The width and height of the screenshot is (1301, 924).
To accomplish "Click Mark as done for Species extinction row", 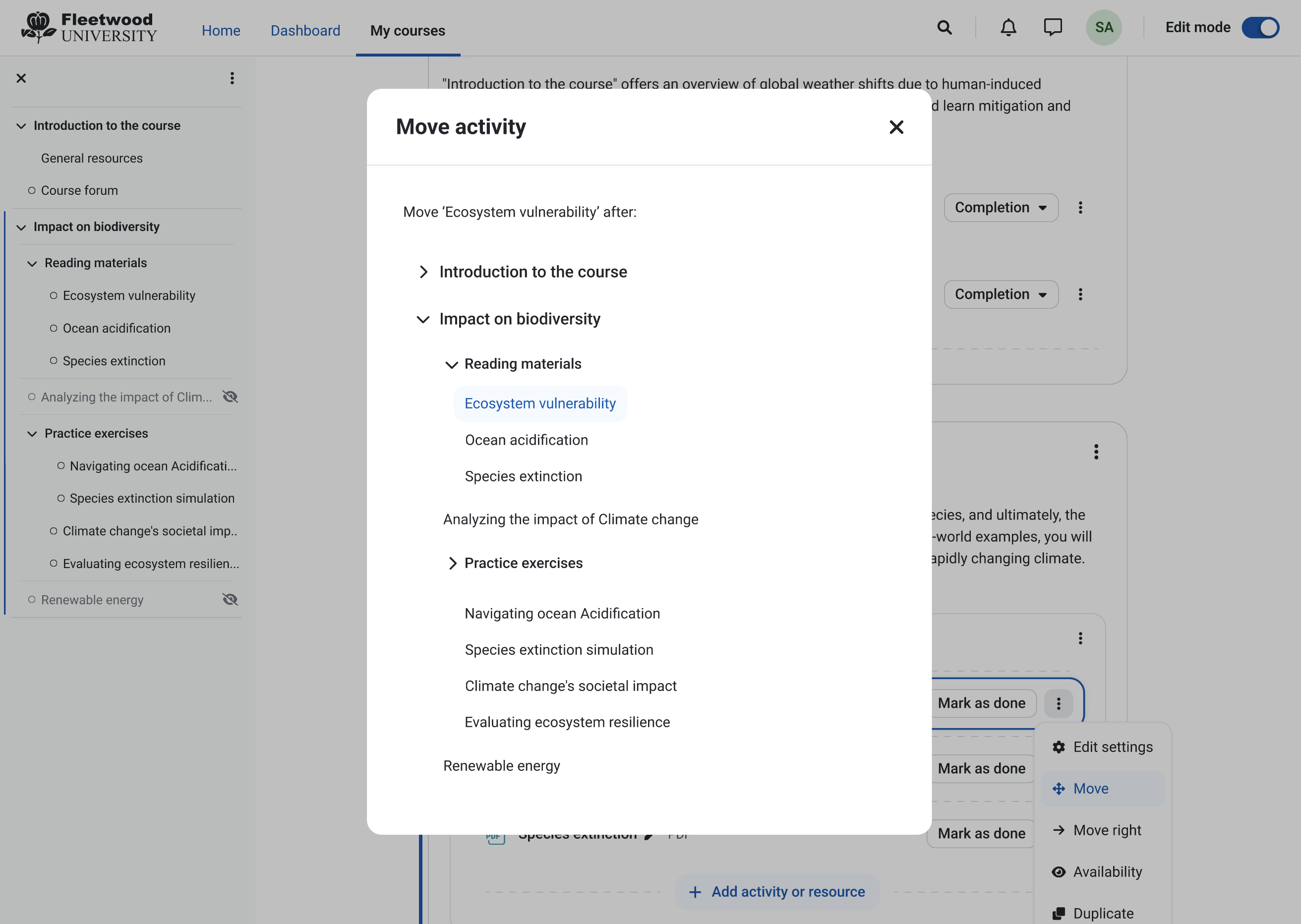I will [x=982, y=834].
